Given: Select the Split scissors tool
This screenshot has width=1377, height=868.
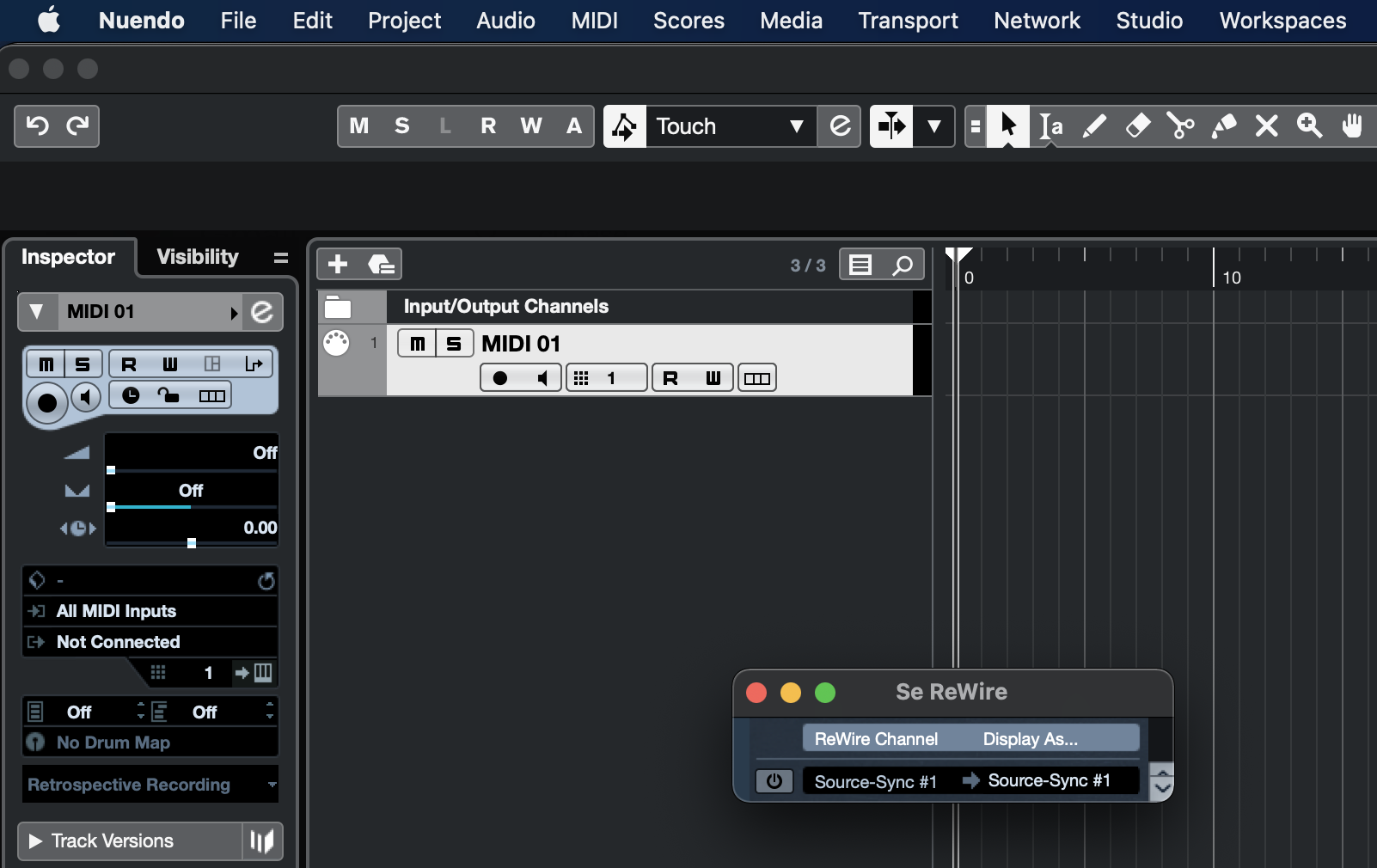Looking at the screenshot, I should tap(1180, 126).
